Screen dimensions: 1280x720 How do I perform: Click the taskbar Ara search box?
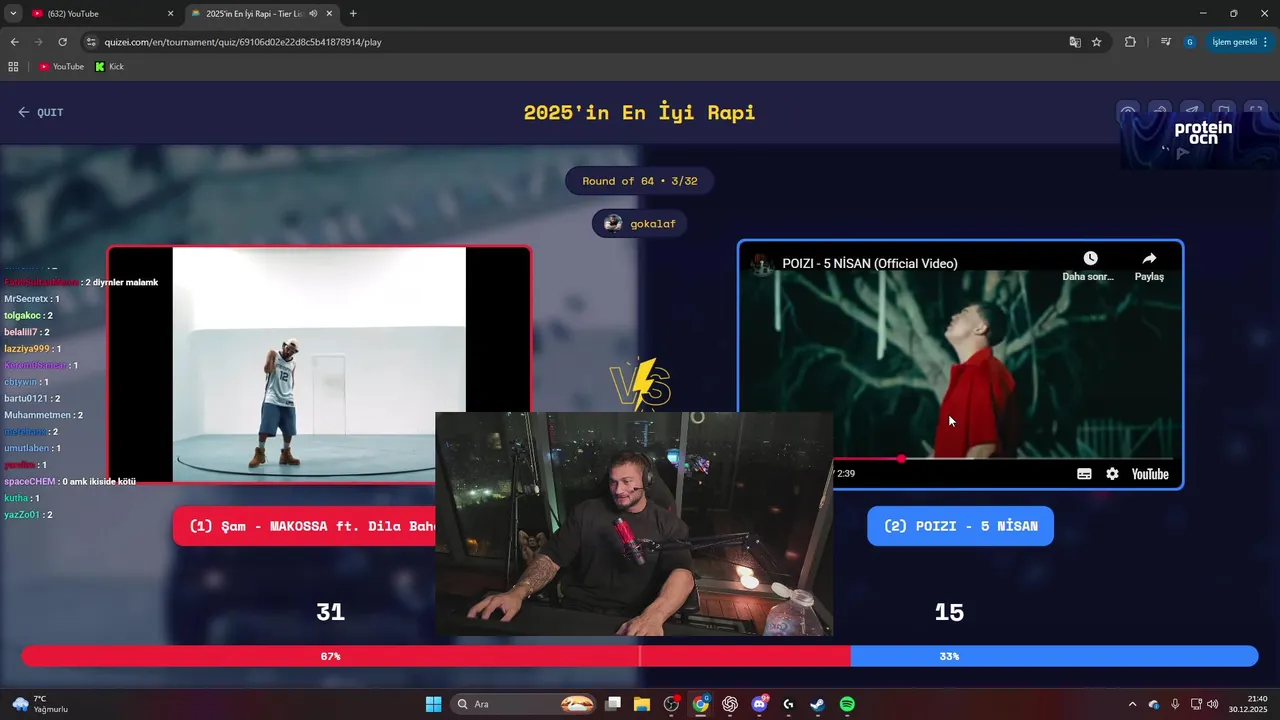[525, 704]
